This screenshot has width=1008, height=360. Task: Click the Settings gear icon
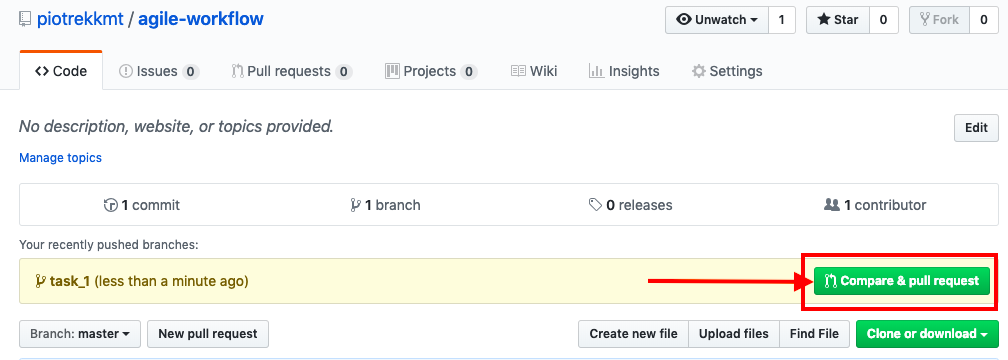pyautogui.click(x=699, y=71)
